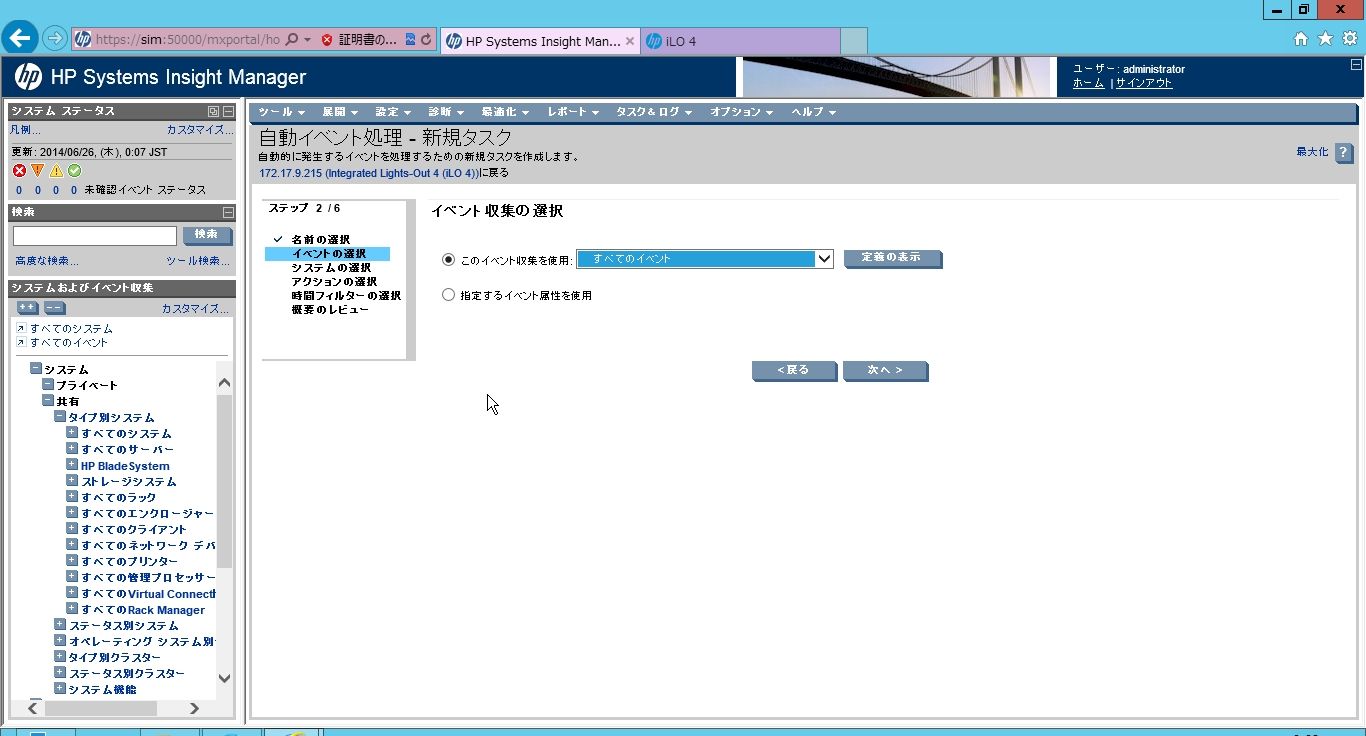Viewport: 1366px width, 736px height.
Task: Click the 最大化 link
Action: pyautogui.click(x=1312, y=151)
